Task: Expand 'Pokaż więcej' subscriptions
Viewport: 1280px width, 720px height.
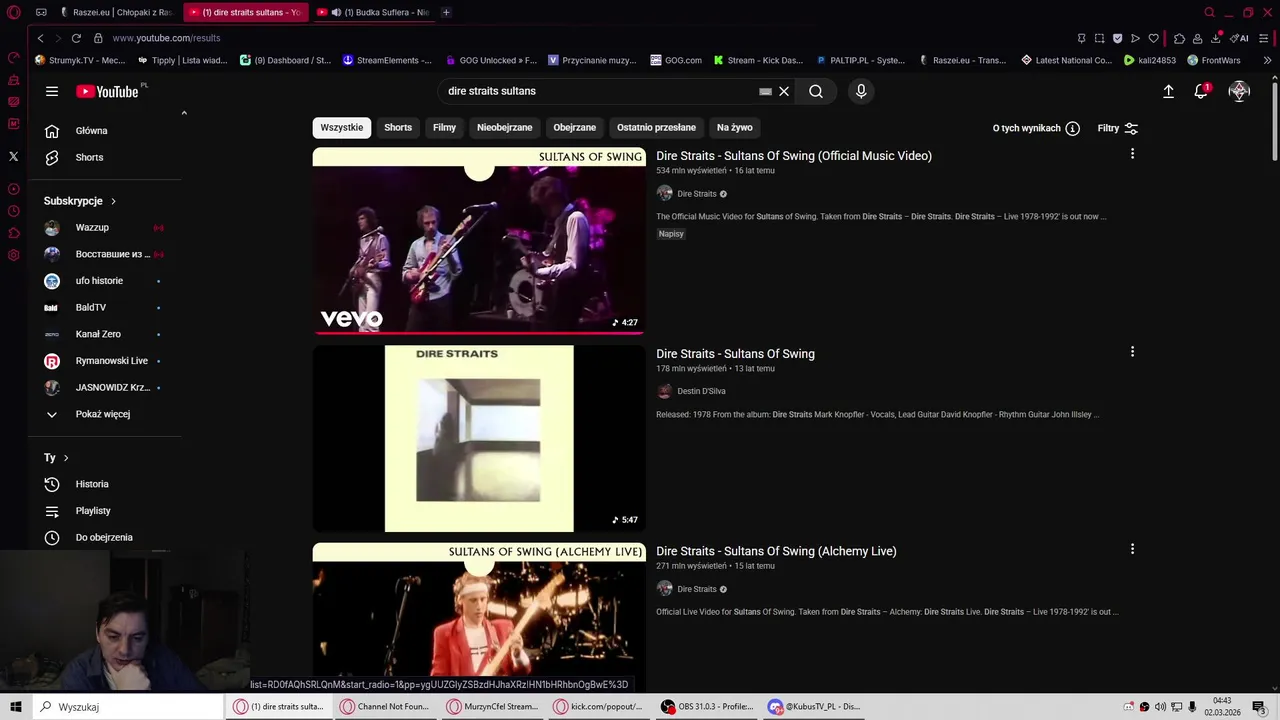Action: point(106,414)
